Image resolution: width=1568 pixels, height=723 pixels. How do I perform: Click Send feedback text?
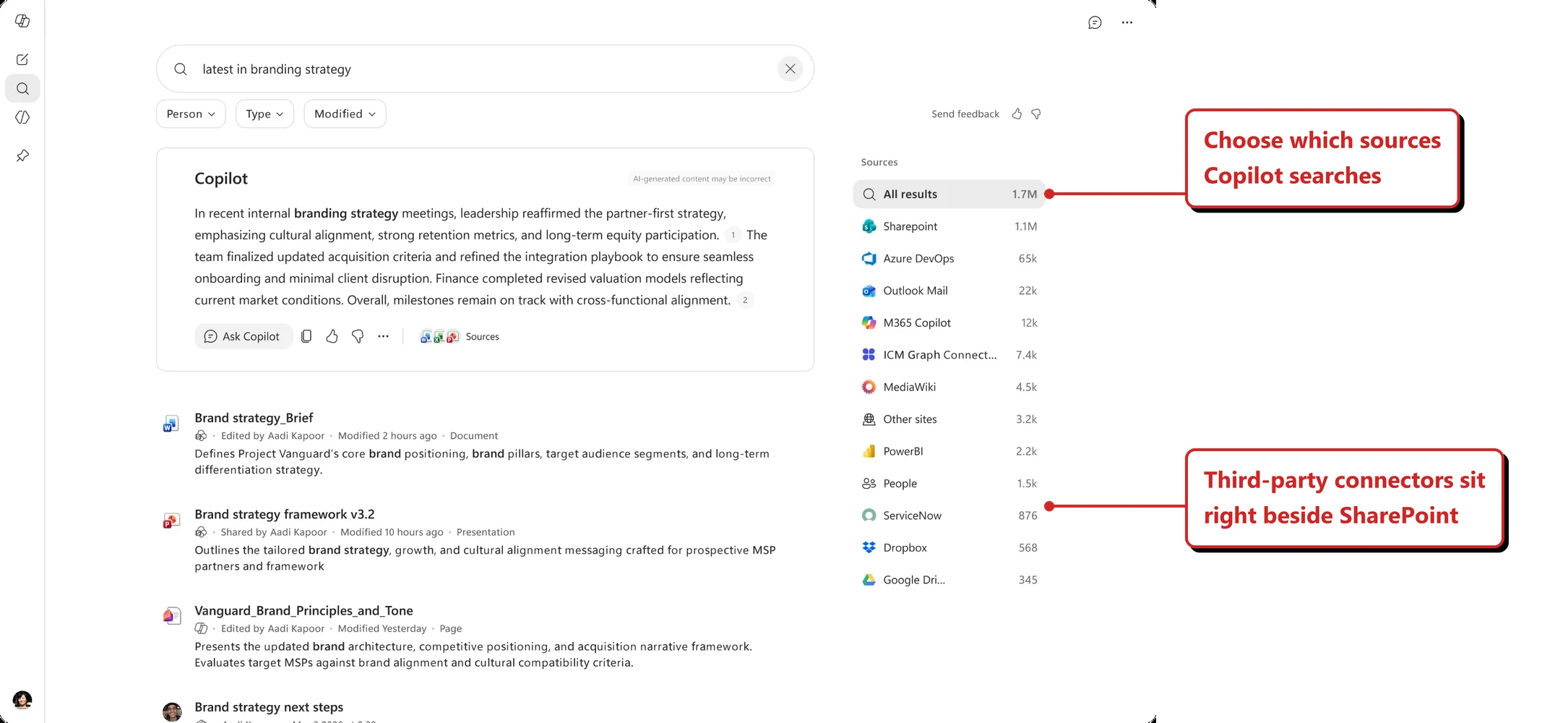click(965, 114)
